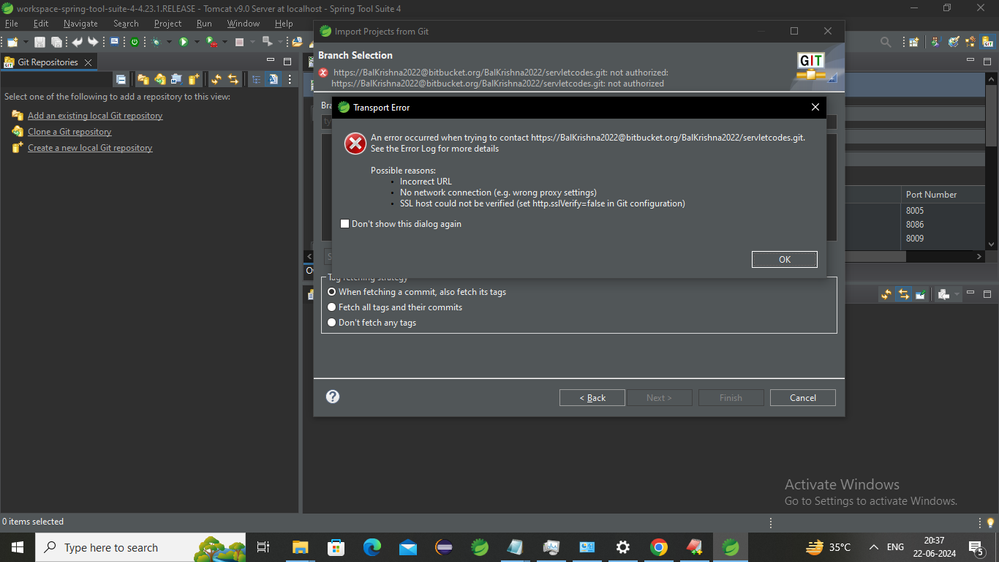This screenshot has height=562, width=999.
Task: Click refresh icon in lower-right panel toolbar
Action: point(886,294)
